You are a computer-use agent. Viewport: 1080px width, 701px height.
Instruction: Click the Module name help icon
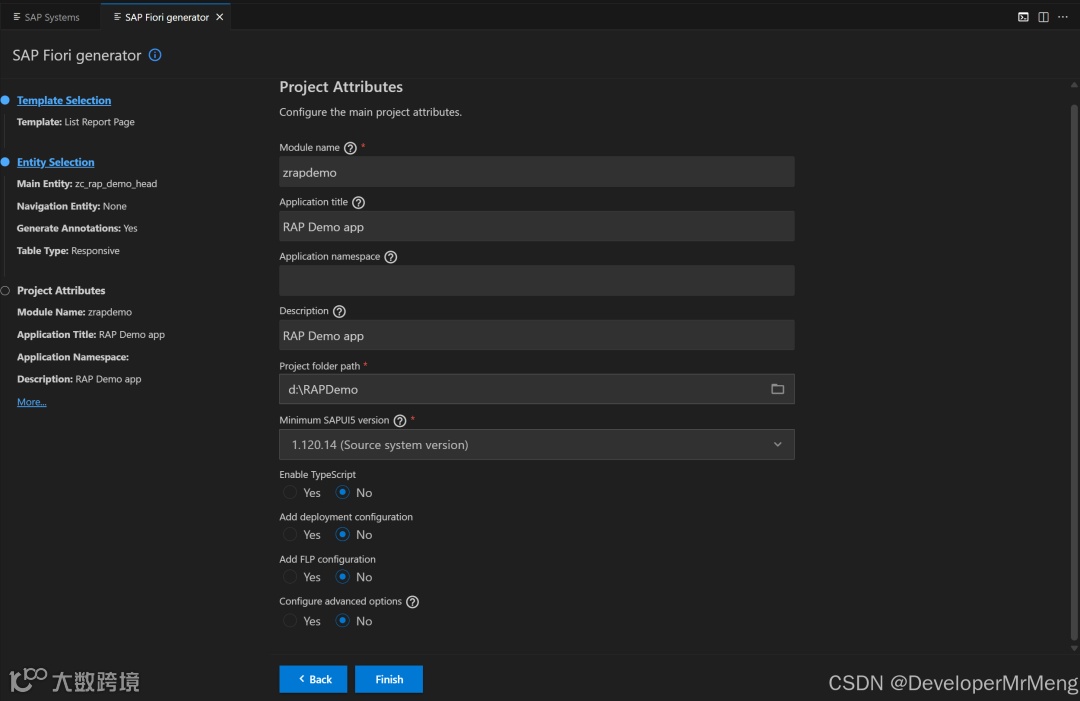pos(350,148)
